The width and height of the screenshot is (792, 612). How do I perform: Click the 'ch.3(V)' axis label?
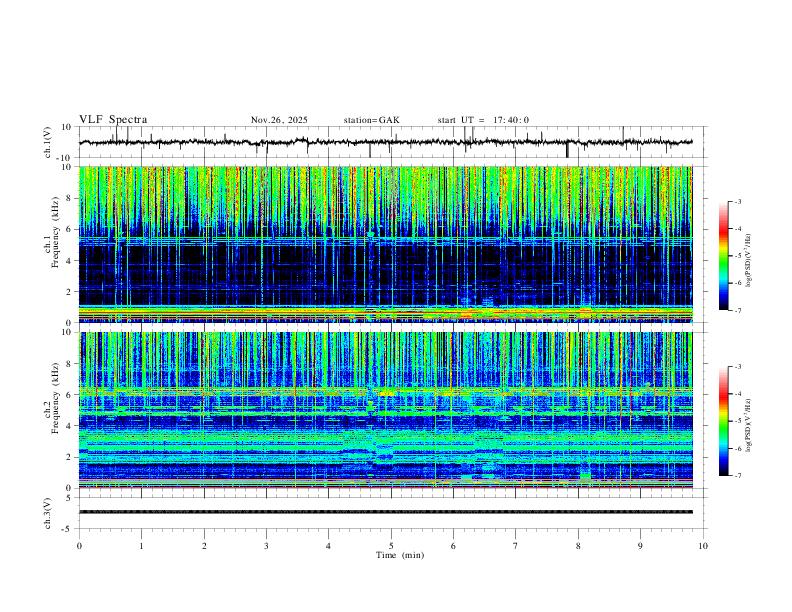click(48, 513)
